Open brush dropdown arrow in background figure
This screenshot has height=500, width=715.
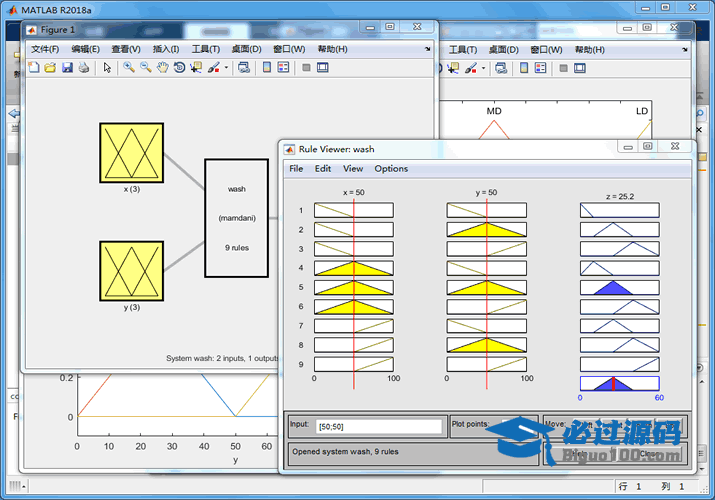point(483,68)
